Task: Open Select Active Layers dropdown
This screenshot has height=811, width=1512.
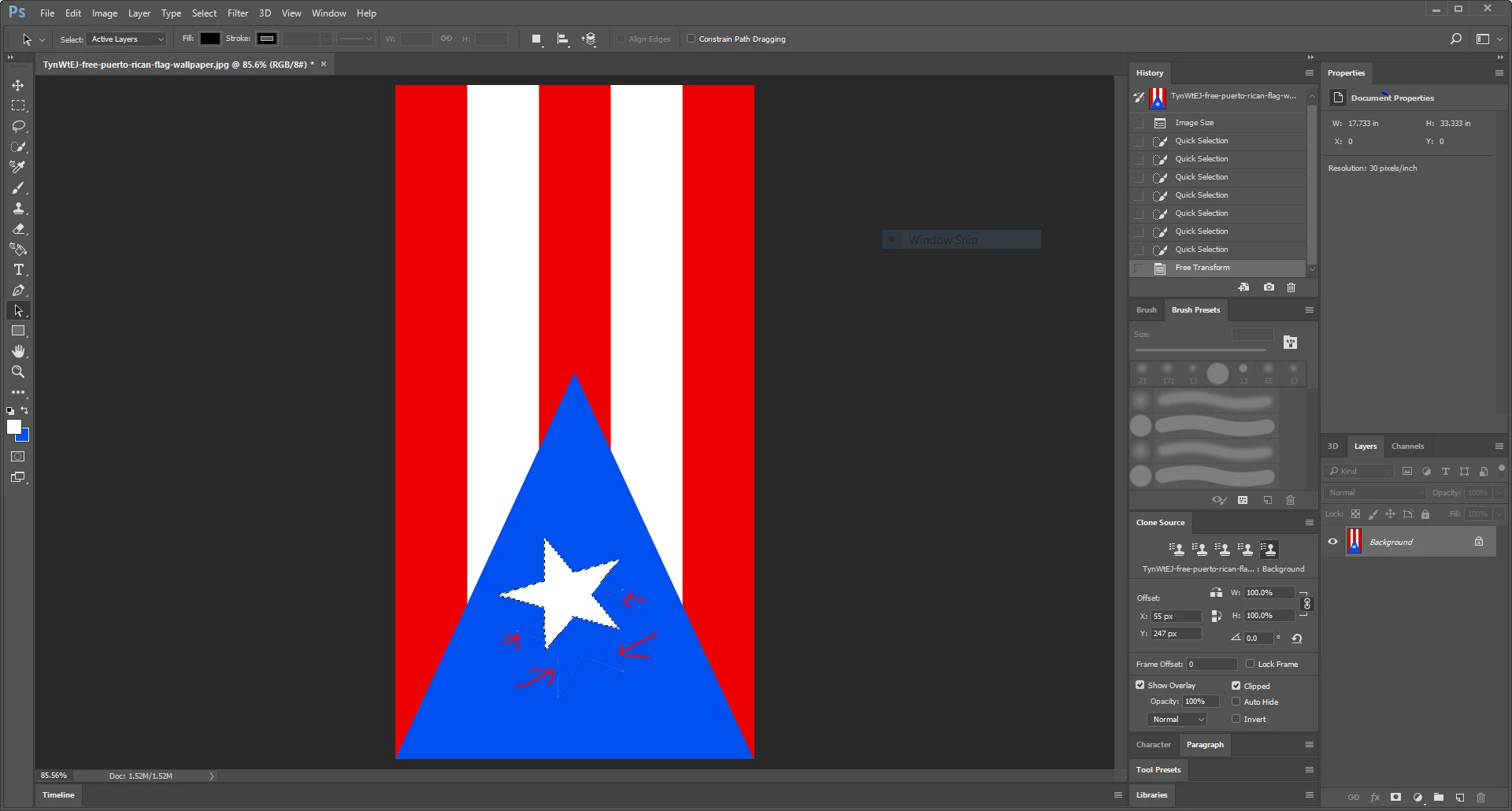Action: (128, 39)
